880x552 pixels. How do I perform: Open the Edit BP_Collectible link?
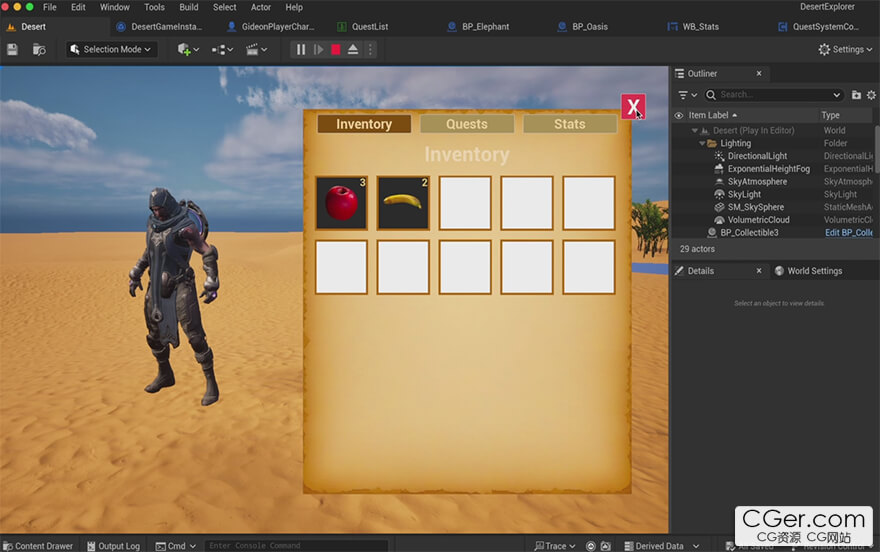(849, 232)
